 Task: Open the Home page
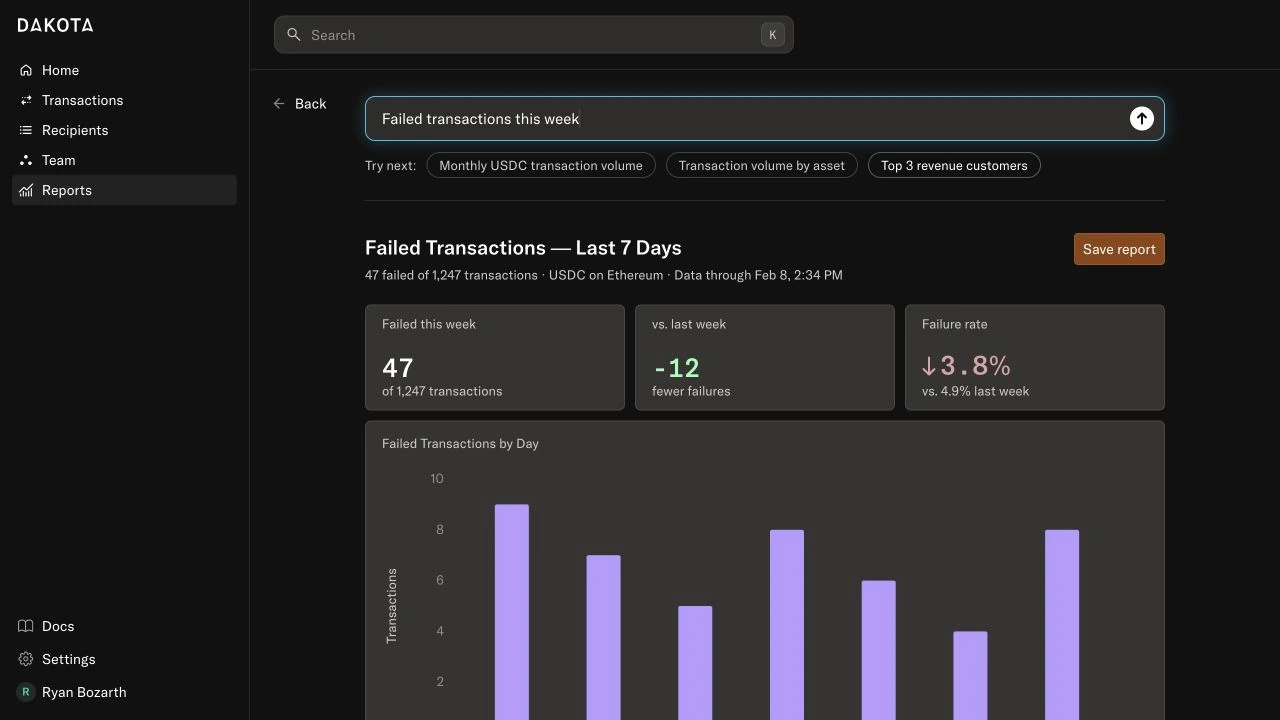pyautogui.click(x=124, y=70)
